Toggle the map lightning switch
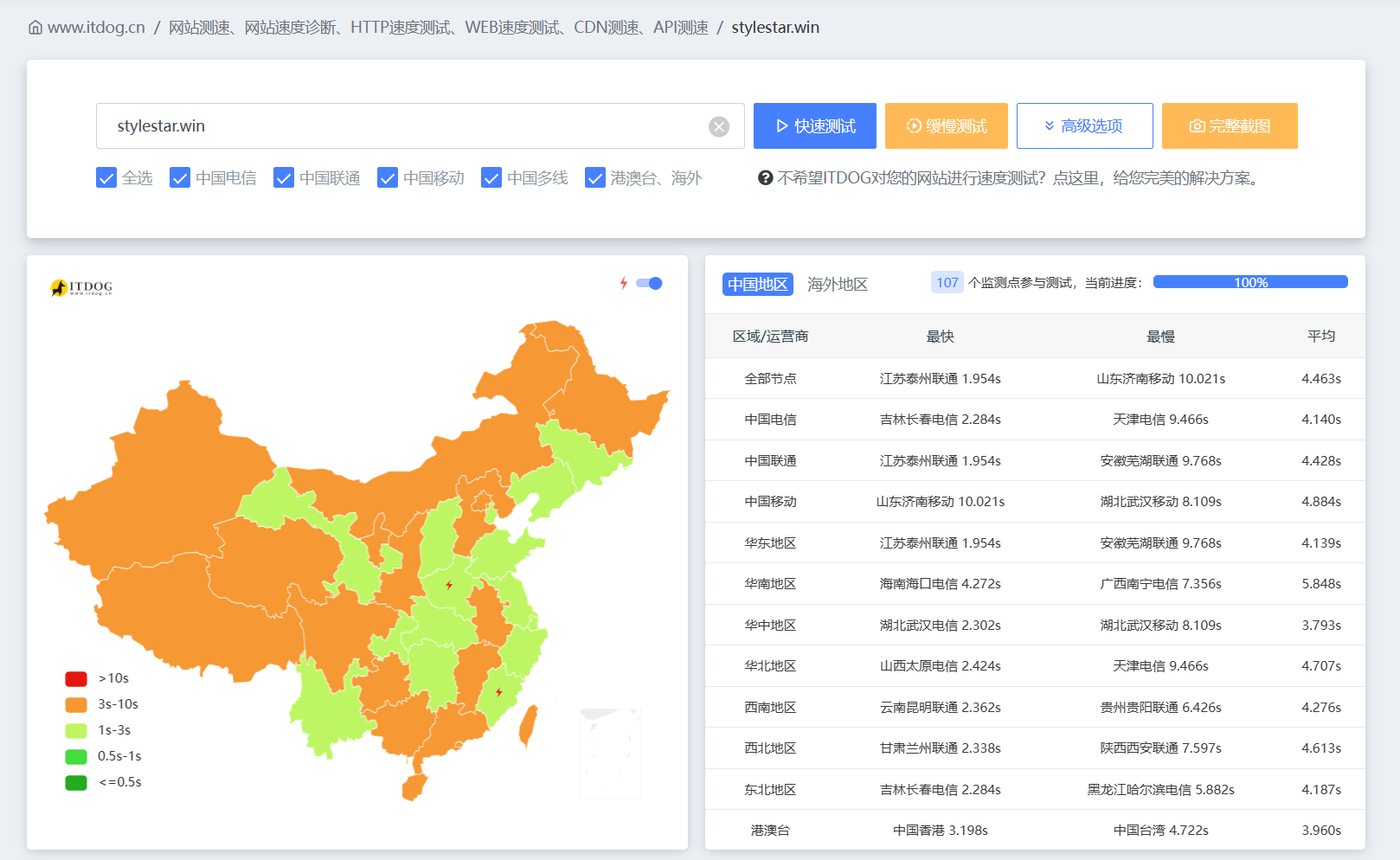 tap(649, 283)
